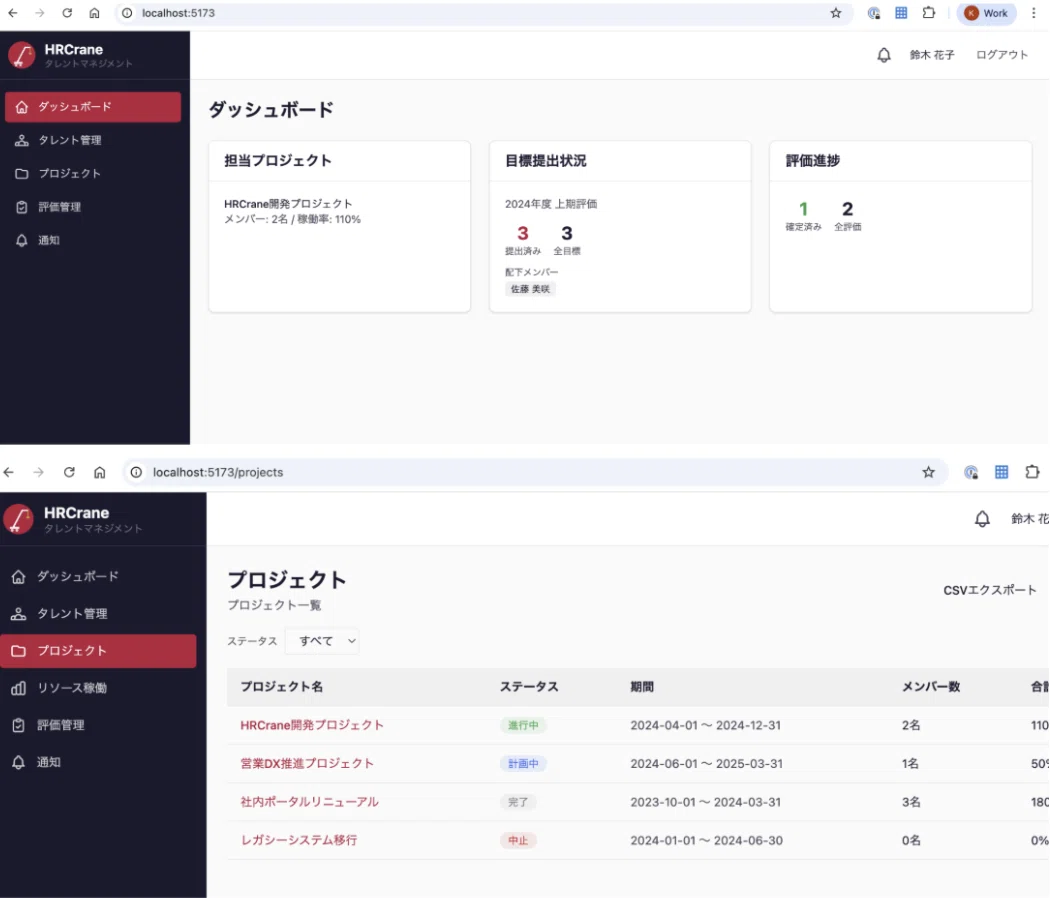
Task: Click ログアウト to log out
Action: pyautogui.click(x=1002, y=55)
